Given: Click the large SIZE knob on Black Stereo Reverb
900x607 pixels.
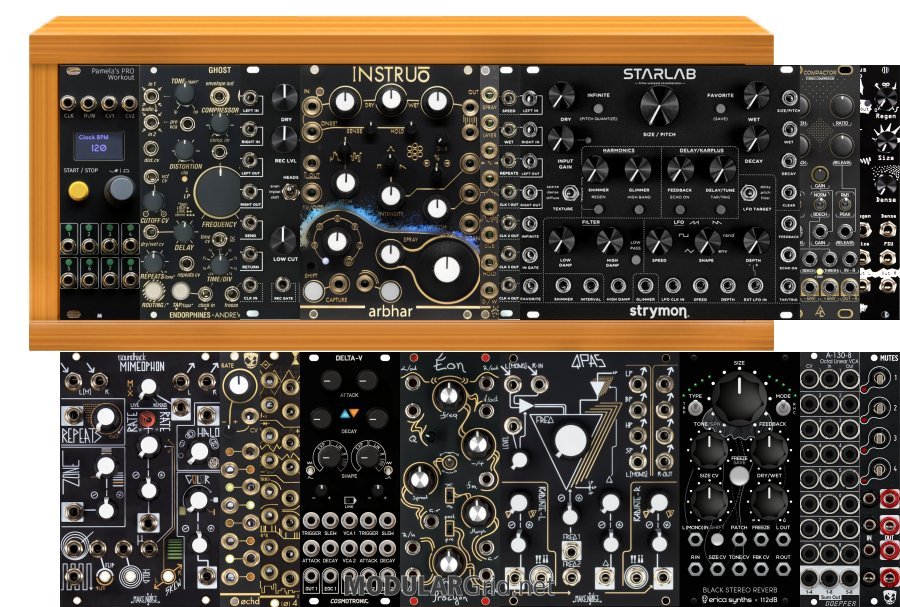Looking at the screenshot, I should click(739, 394).
